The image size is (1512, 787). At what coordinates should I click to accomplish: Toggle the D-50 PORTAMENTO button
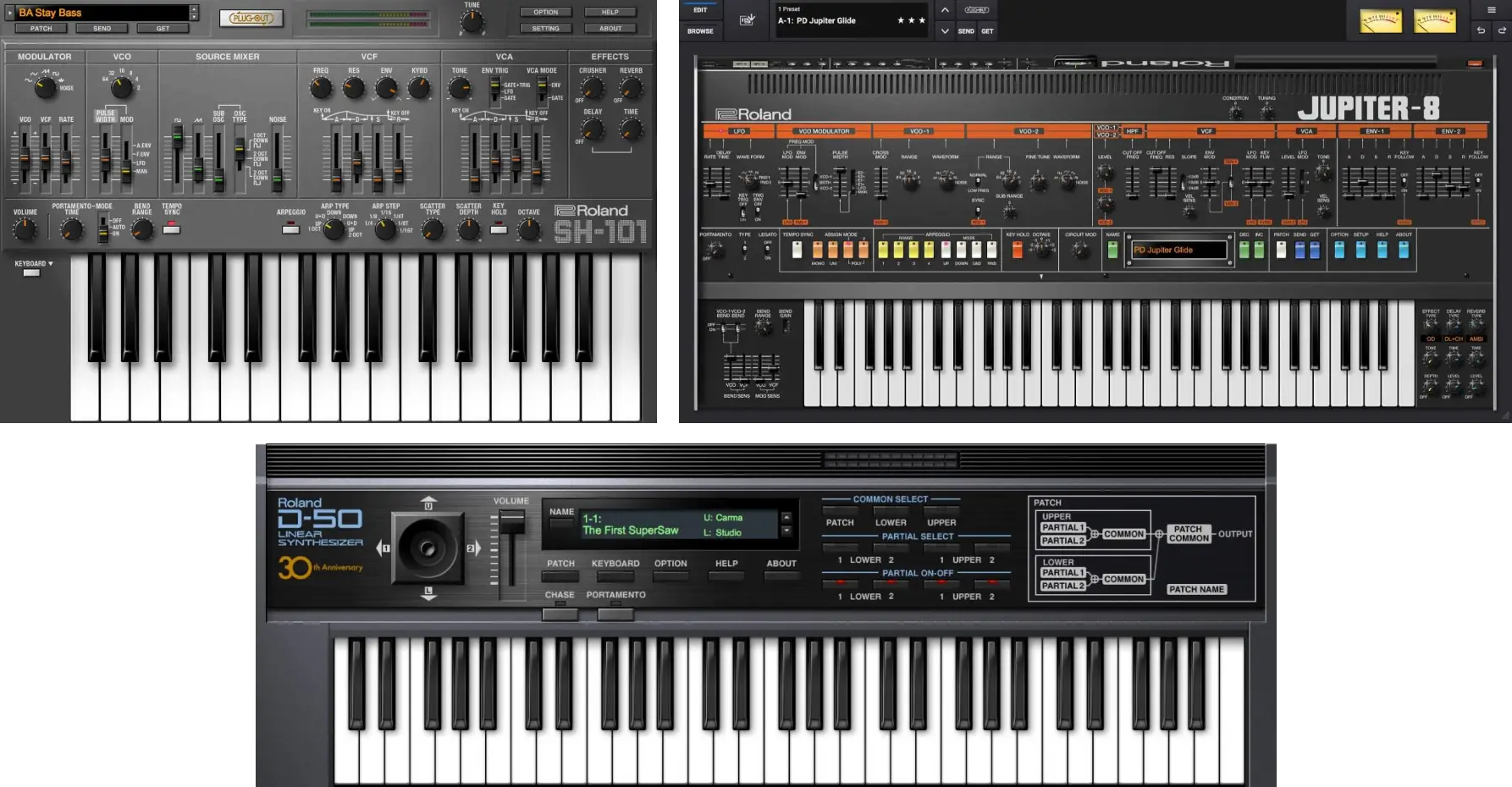[x=615, y=614]
